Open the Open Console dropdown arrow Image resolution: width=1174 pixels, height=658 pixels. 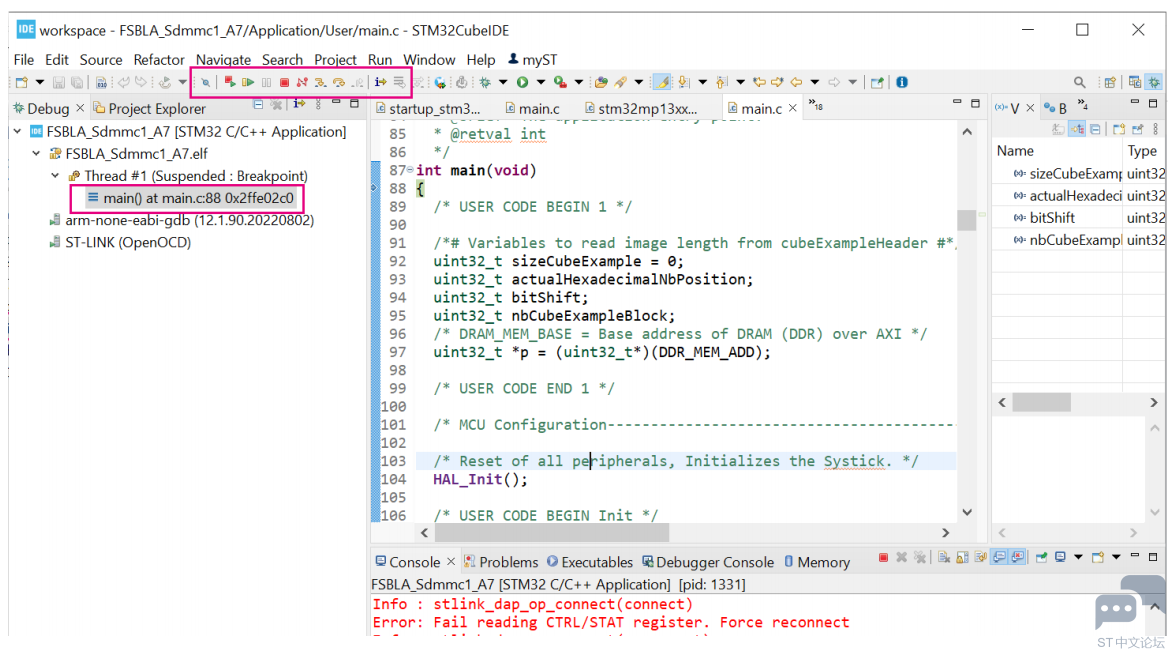(x=1116, y=557)
